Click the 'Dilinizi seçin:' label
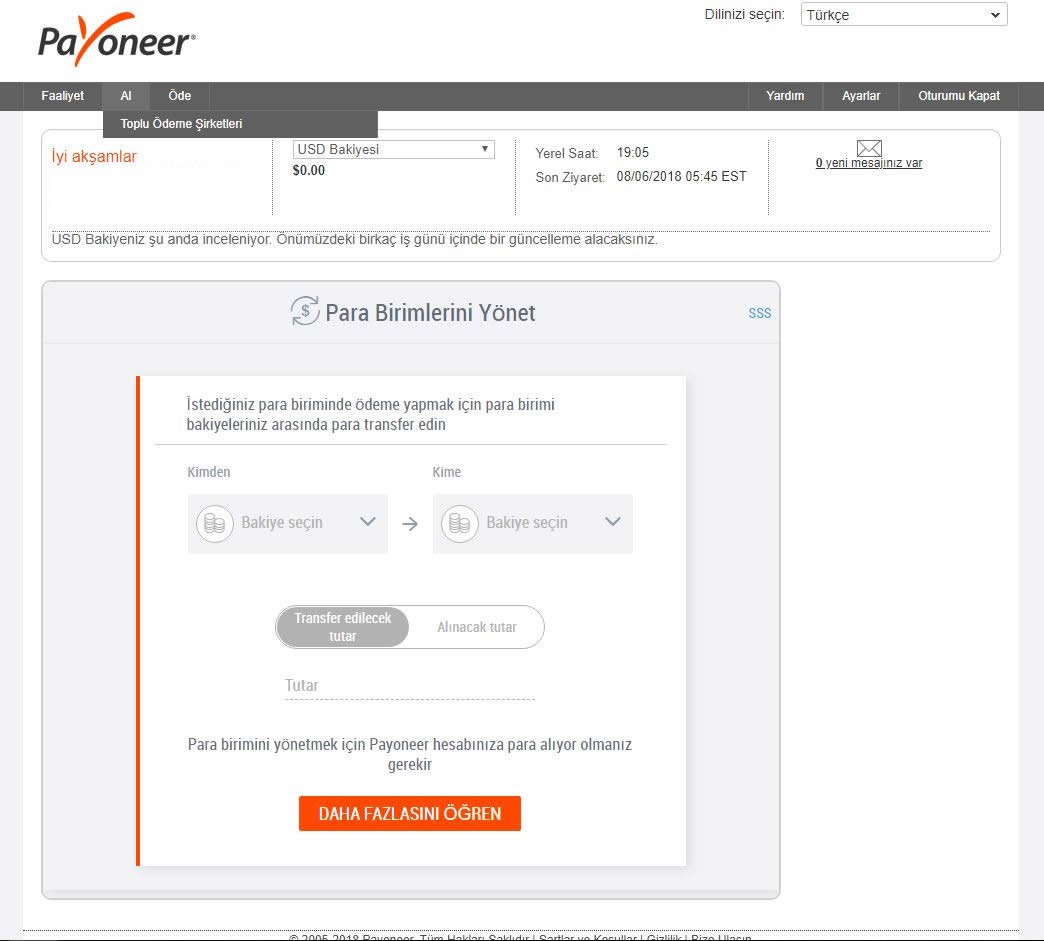 pos(744,15)
